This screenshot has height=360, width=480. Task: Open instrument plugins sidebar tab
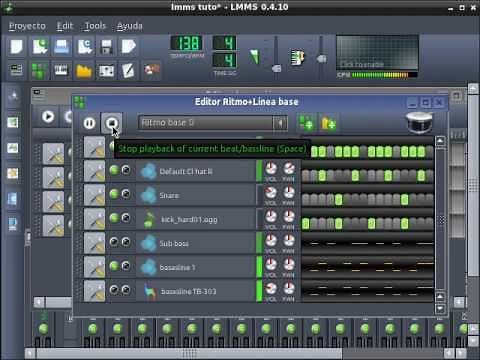point(14,96)
